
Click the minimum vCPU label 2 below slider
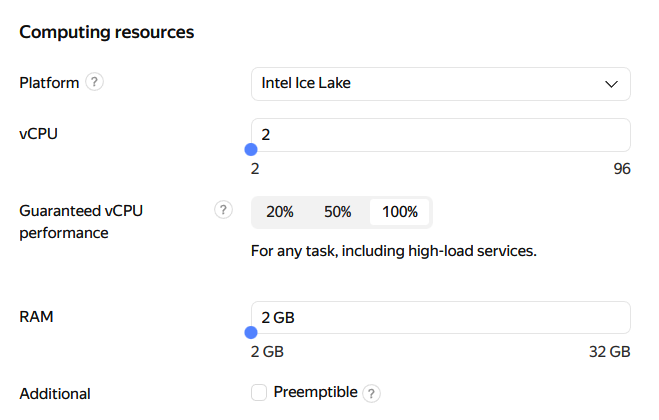click(255, 169)
